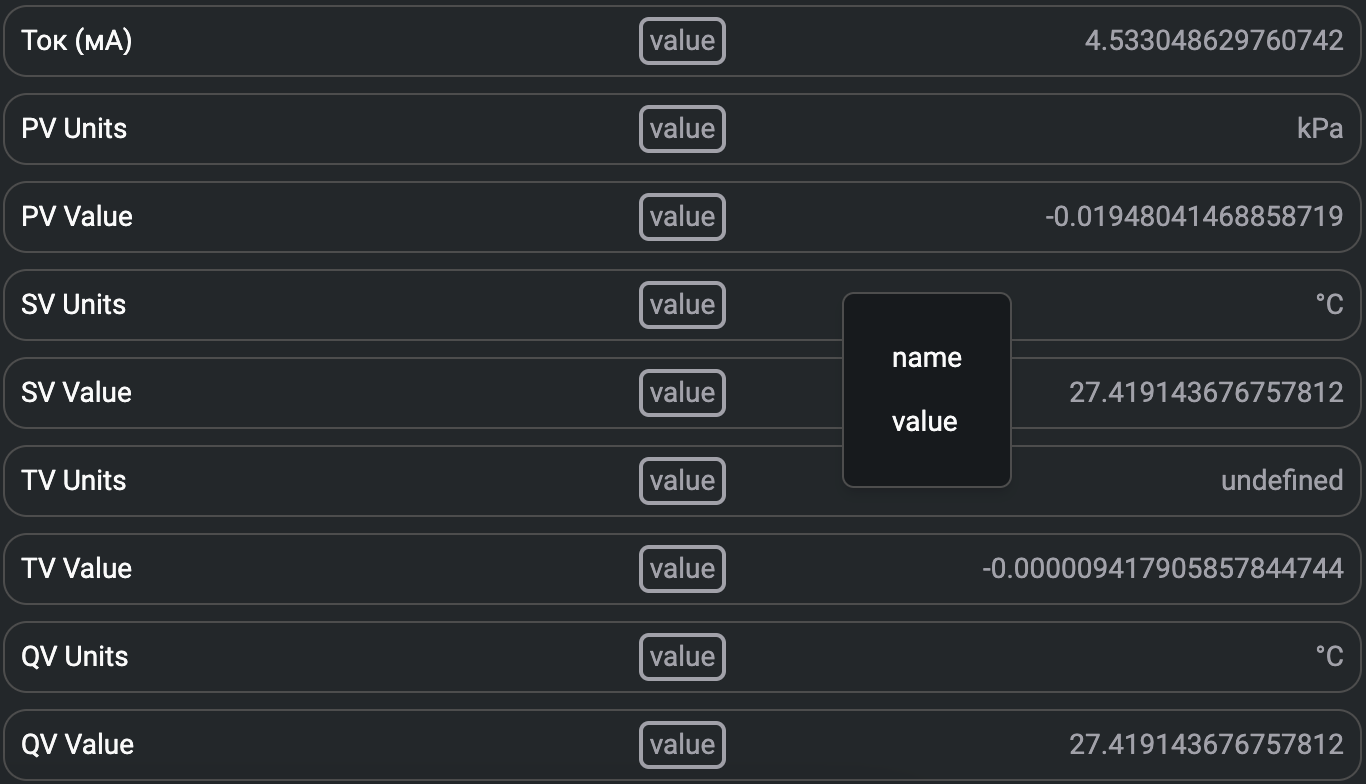This screenshot has height=784, width=1366.
Task: Open the PV Units value dropdown
Action: pos(682,129)
